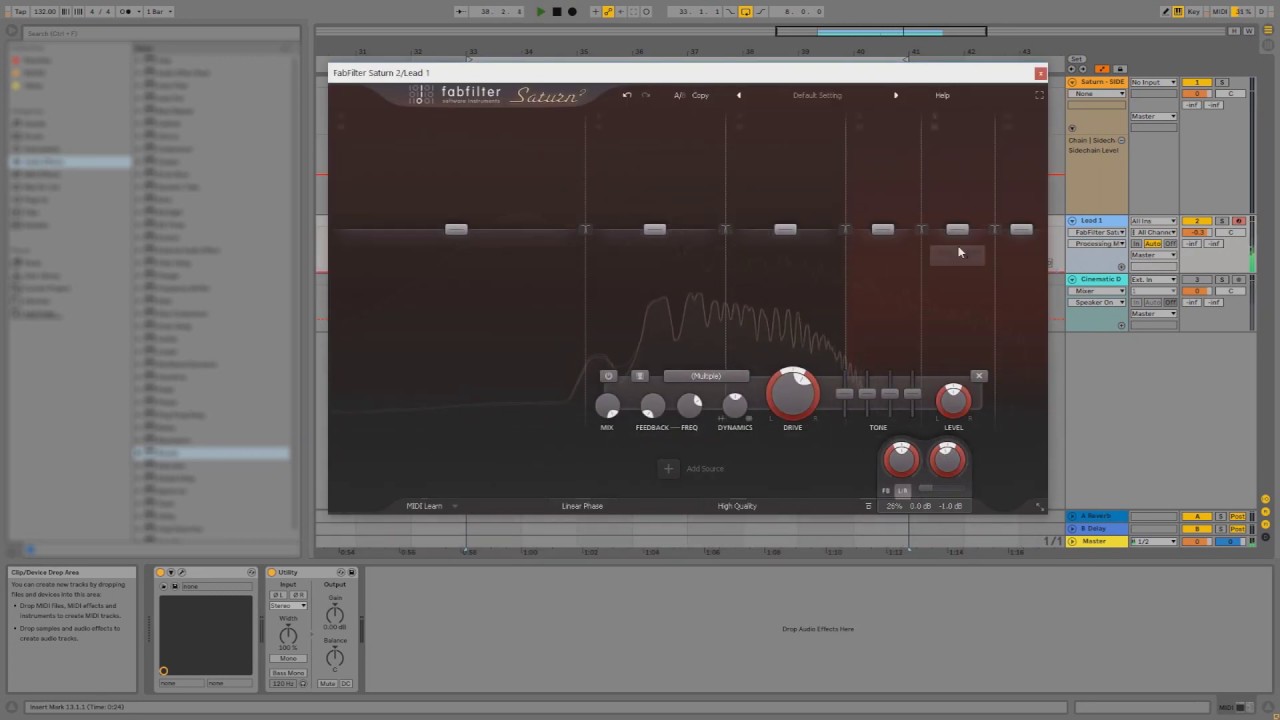
Task: Open the (Multiple) distortion style dropdown
Action: click(706, 376)
